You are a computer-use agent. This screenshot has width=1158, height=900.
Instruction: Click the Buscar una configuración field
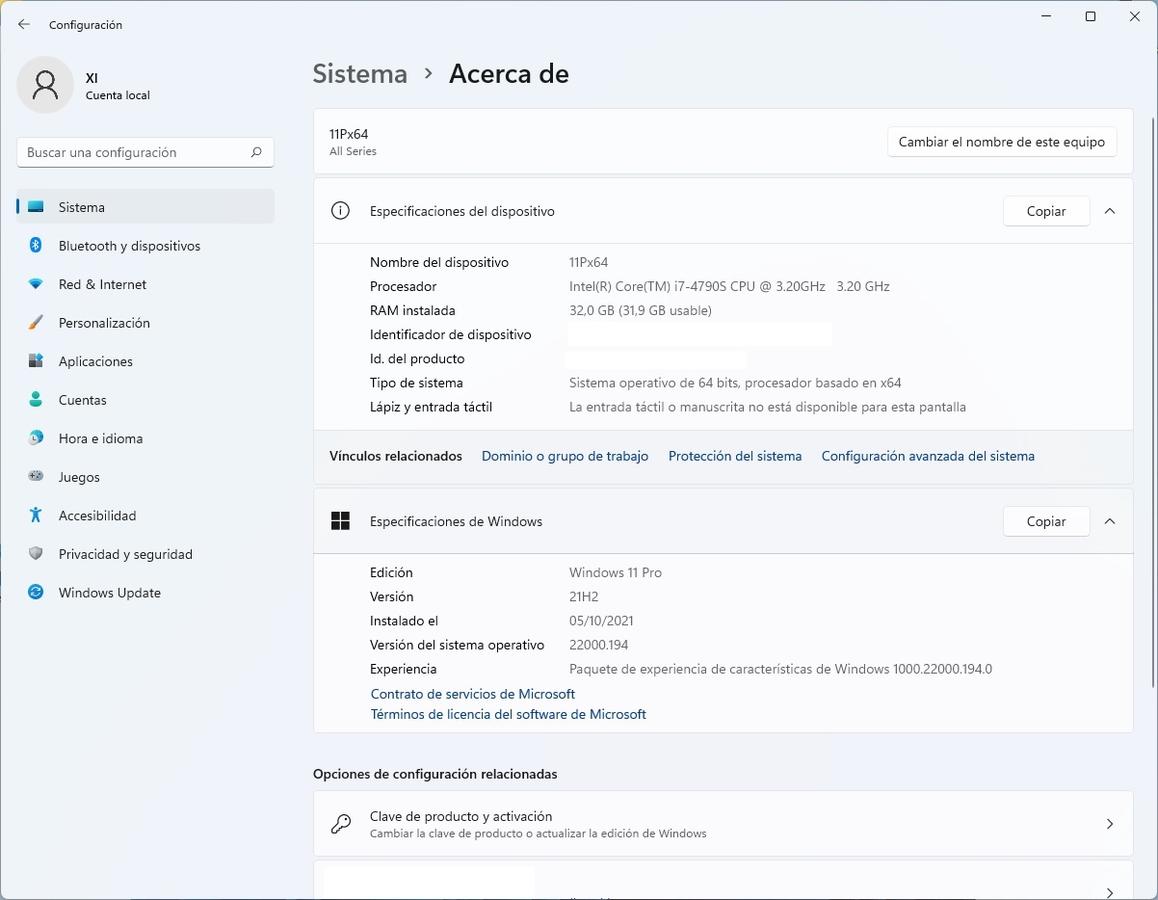(135, 152)
